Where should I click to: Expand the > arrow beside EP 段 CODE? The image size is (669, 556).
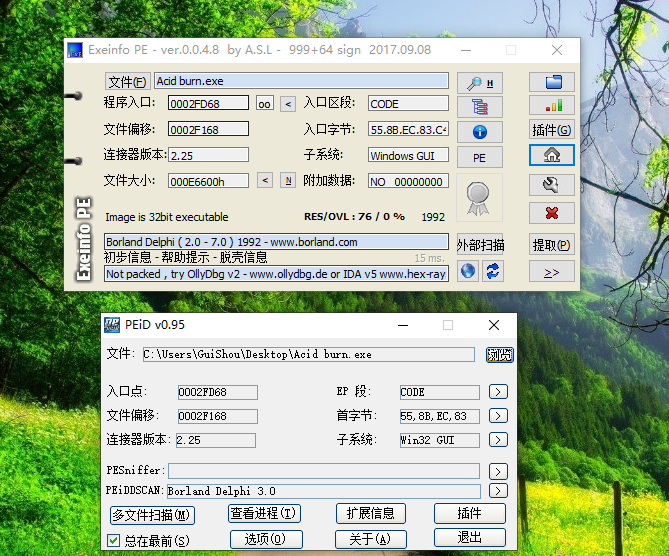pyautogui.click(x=498, y=392)
